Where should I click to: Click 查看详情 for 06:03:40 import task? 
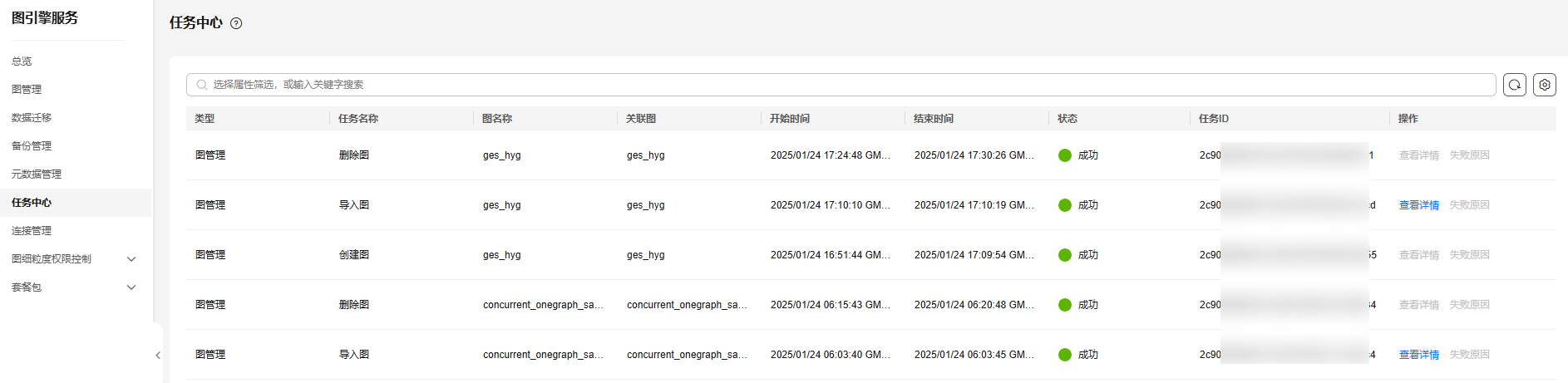[x=1419, y=355]
